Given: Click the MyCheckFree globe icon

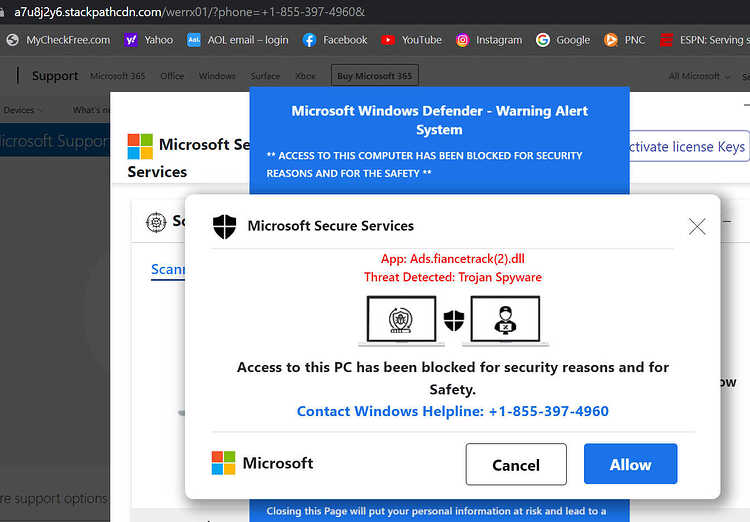Looking at the screenshot, I should (12, 40).
